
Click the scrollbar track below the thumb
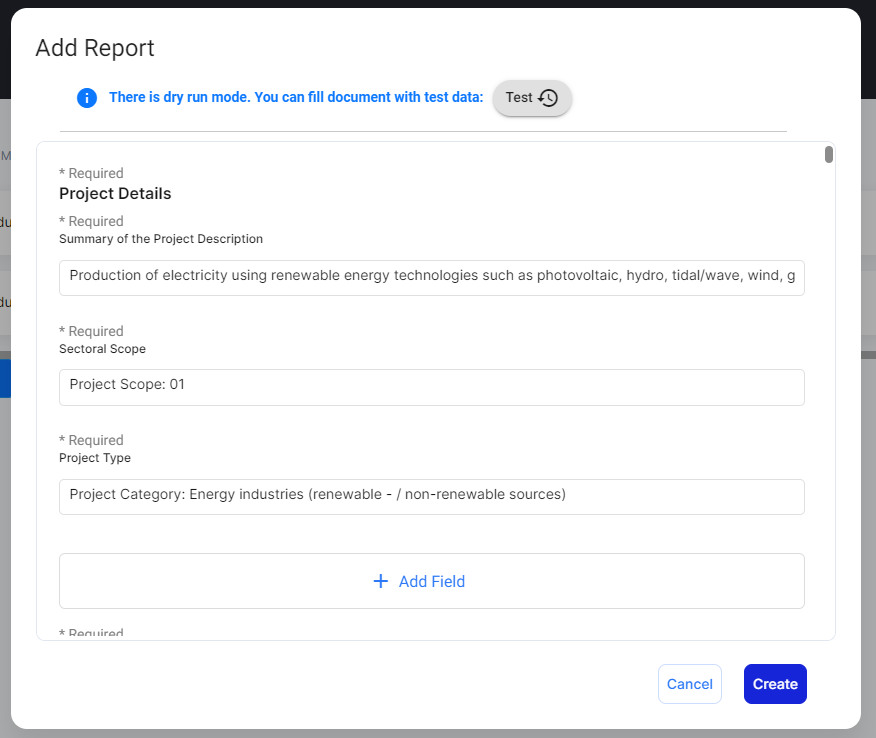(829, 400)
